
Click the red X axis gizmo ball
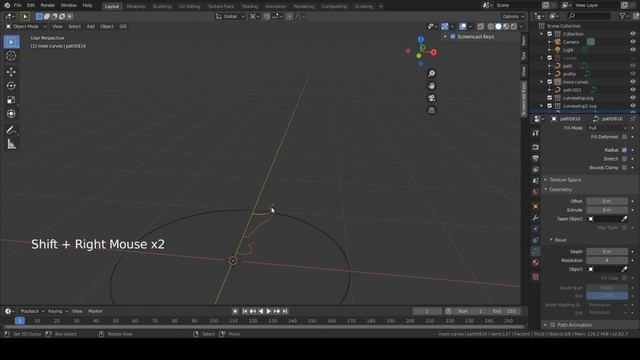(x=433, y=52)
